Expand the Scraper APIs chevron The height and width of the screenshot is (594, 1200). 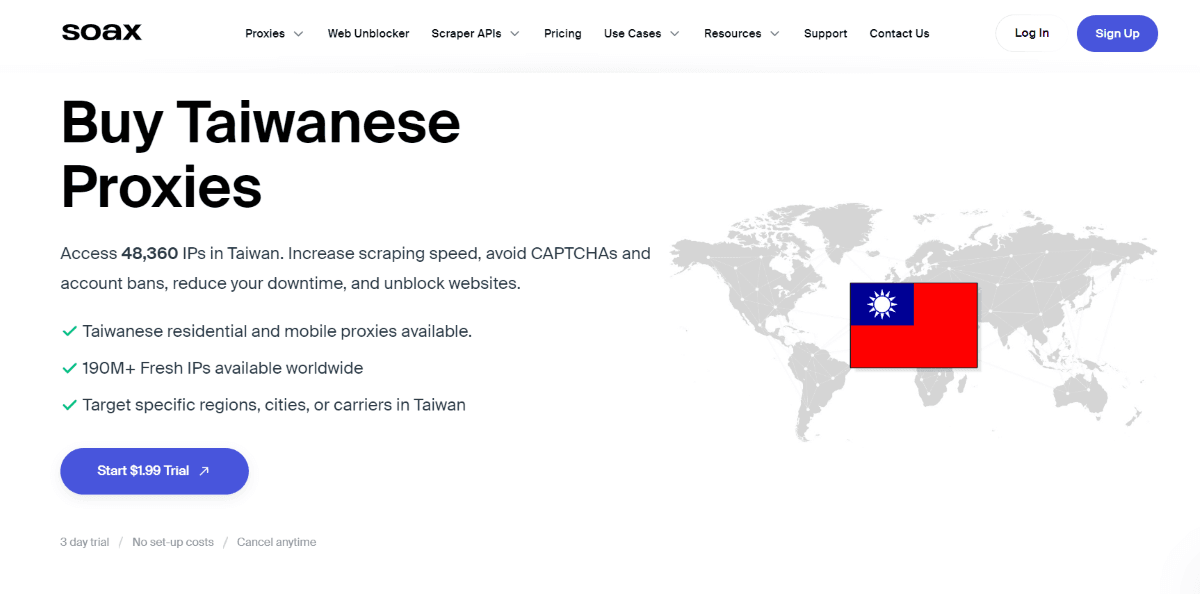coord(514,34)
